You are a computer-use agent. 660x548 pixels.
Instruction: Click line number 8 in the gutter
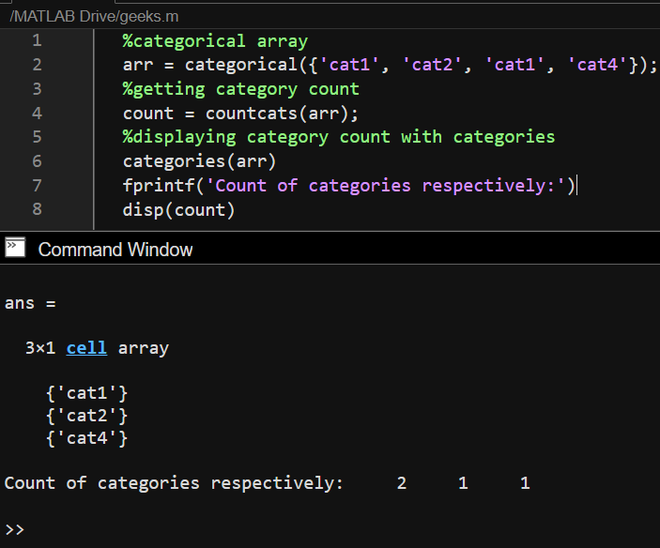click(x=37, y=209)
